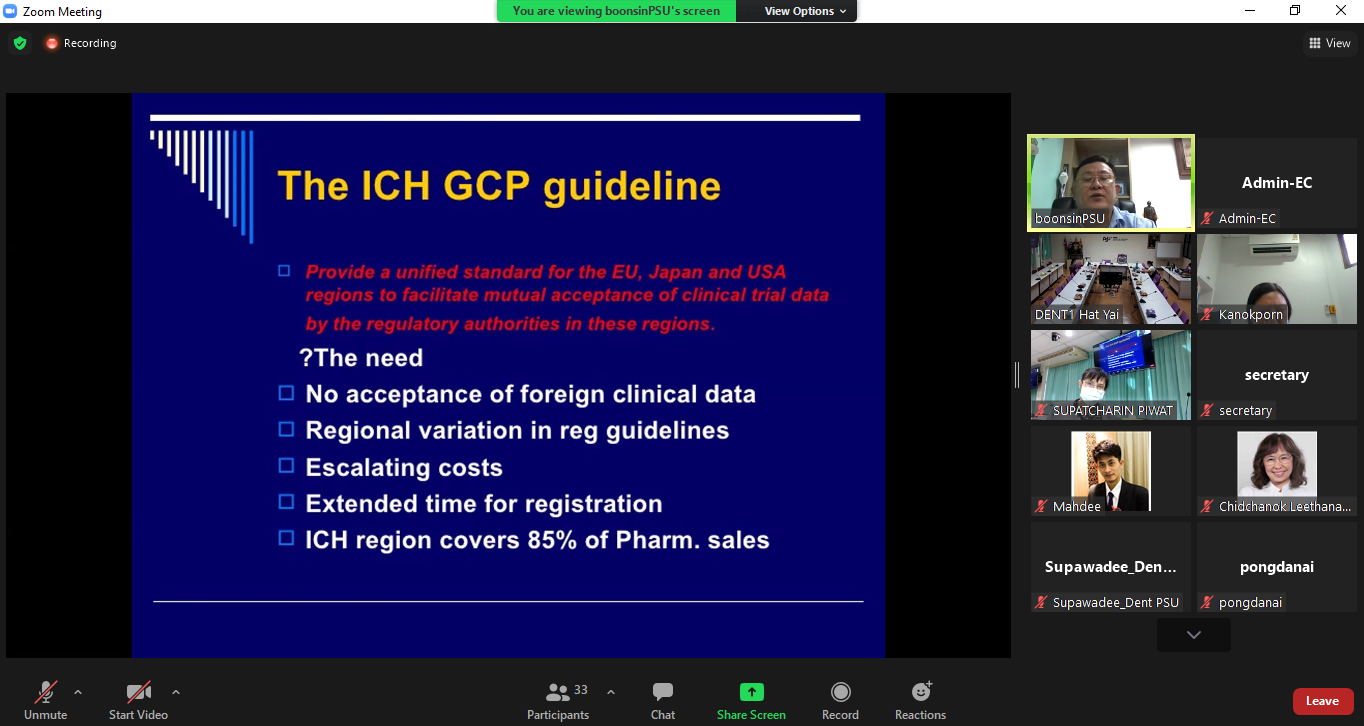
Task: Select the pongdanai participant tile
Action: coord(1277,567)
